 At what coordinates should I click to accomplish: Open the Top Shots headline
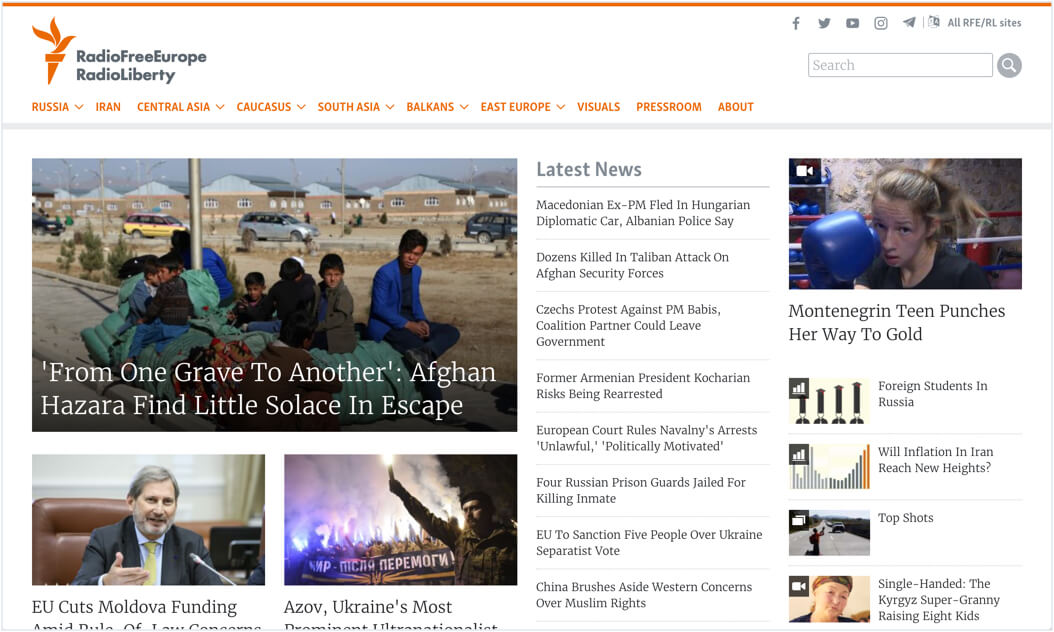pyautogui.click(x=905, y=518)
